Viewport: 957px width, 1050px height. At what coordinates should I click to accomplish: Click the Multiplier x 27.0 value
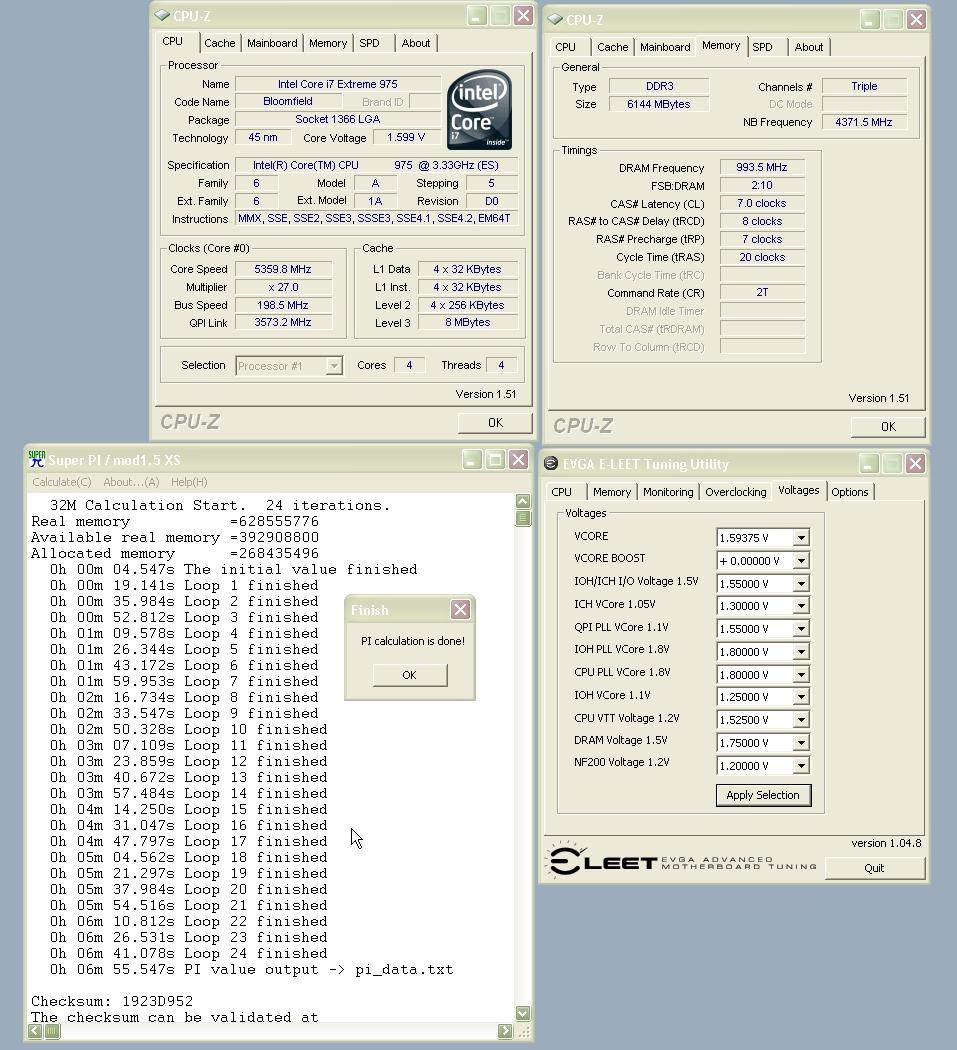(283, 287)
